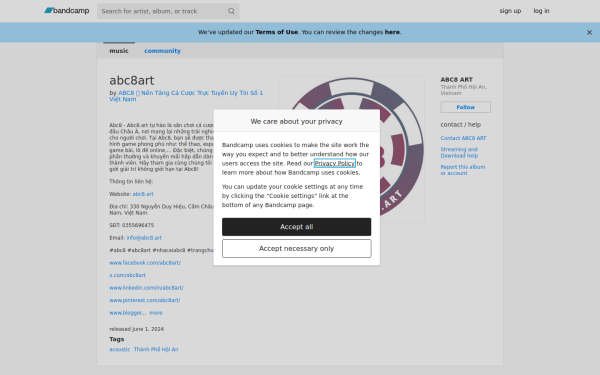
Task: Focus the artist, album, or track search field
Action: pos(168,11)
